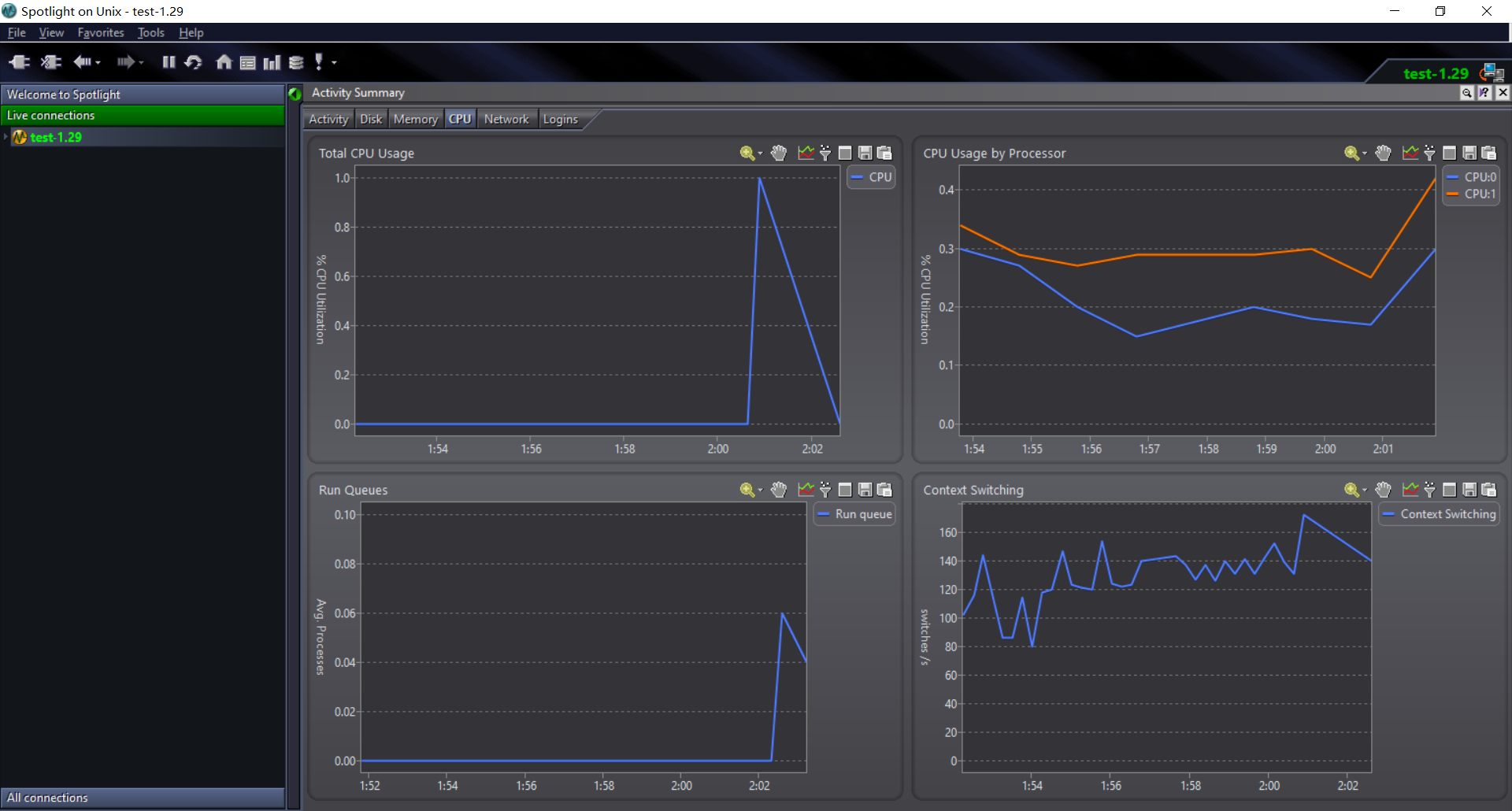Screen dimensions: 1512x811
Task: Open the zoom dropdown in CPU Usage by Processor
Action: tap(1365, 154)
